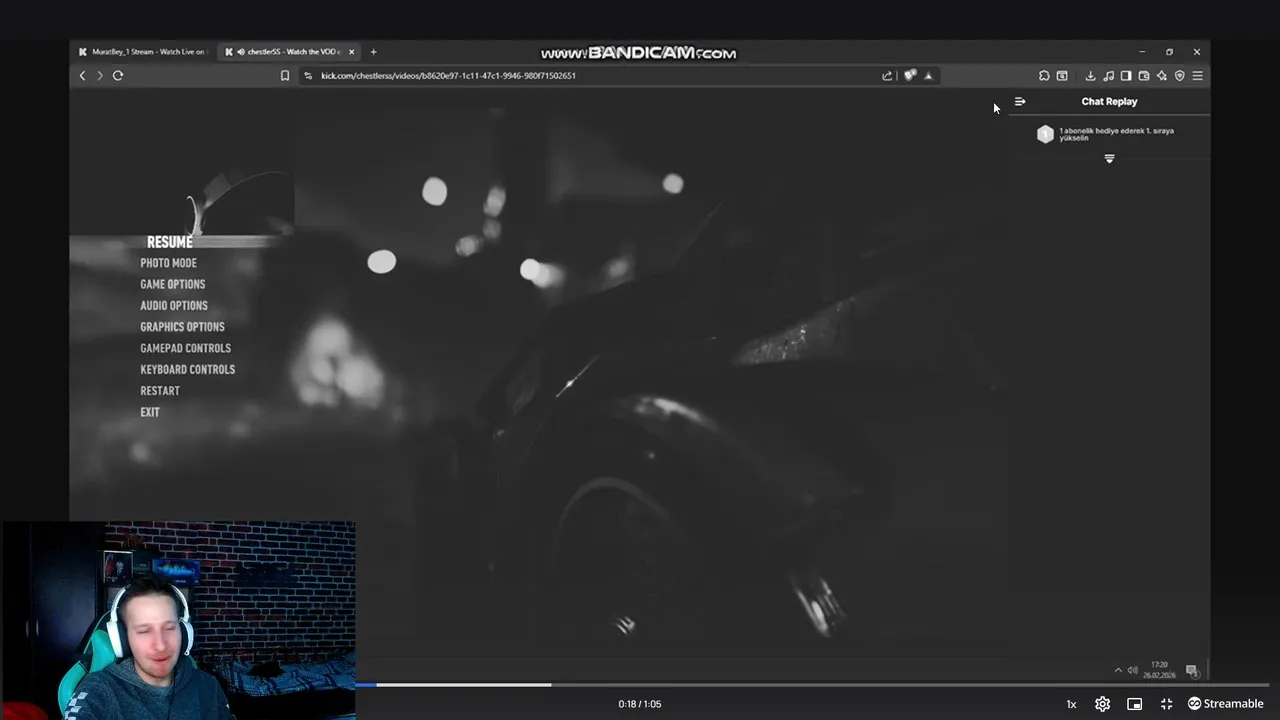
Task: Open the Streamable logo link
Action: point(1225,704)
